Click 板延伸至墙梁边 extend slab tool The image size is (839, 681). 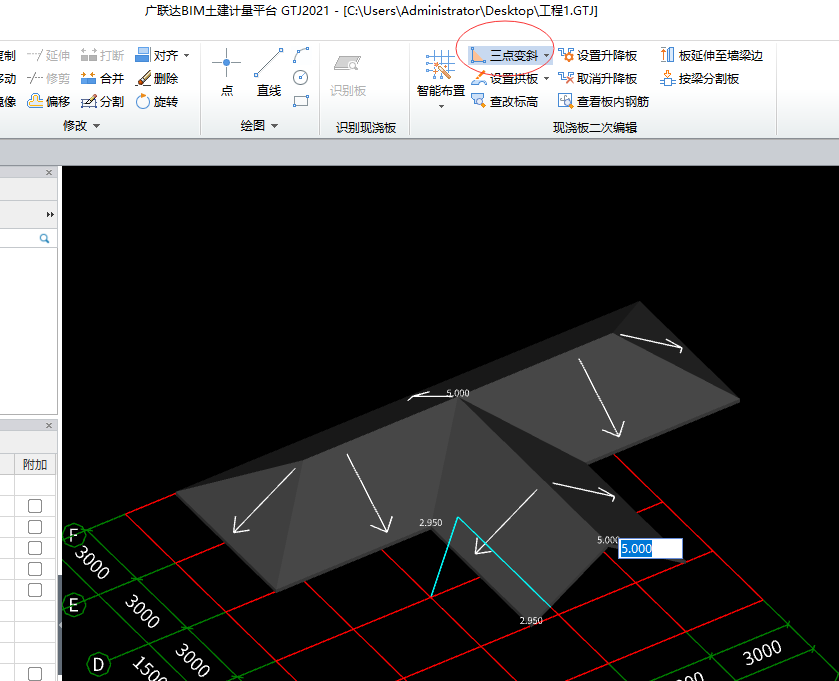(712, 55)
